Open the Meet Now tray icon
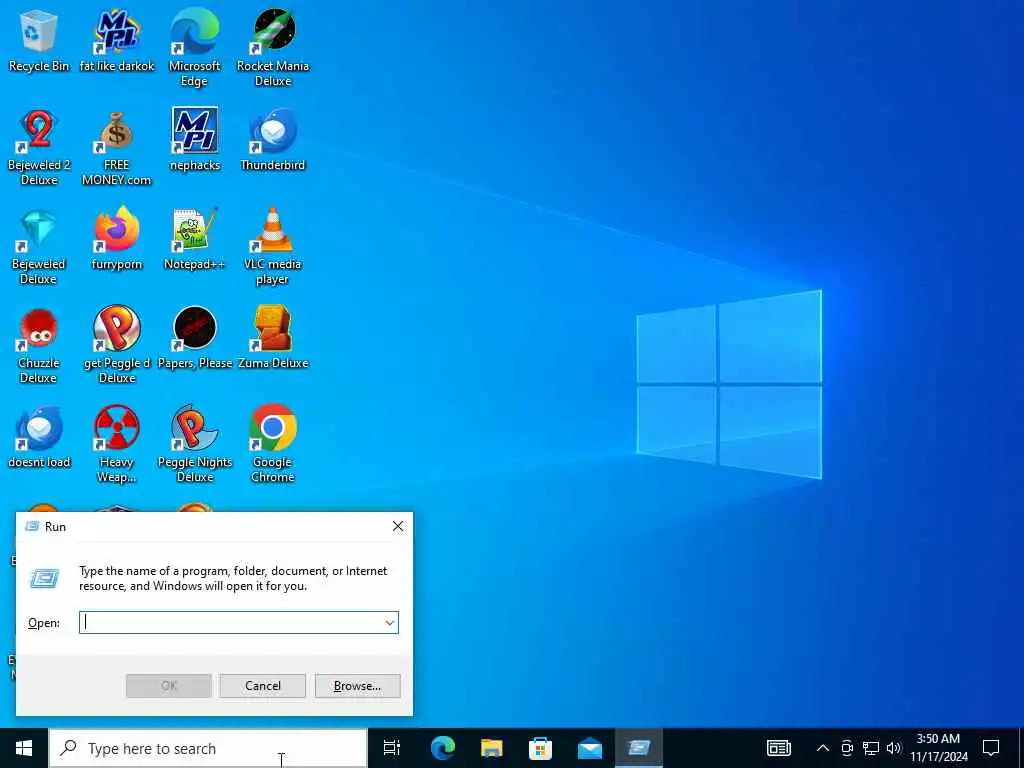Screen dimensions: 1024x768 click(847, 748)
